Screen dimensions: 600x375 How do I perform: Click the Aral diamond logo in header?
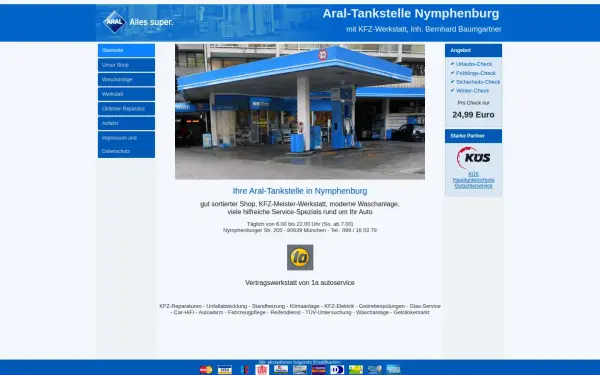tap(114, 22)
